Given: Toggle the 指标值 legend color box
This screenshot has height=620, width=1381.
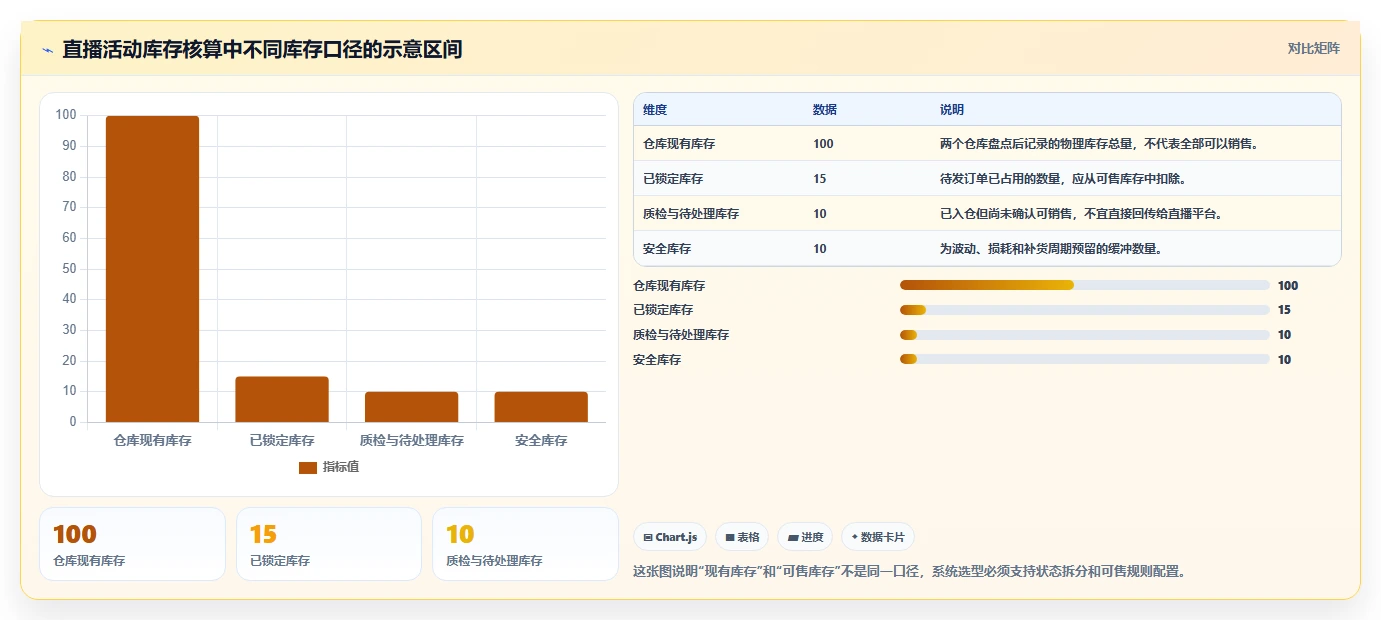Looking at the screenshot, I should click(308, 467).
